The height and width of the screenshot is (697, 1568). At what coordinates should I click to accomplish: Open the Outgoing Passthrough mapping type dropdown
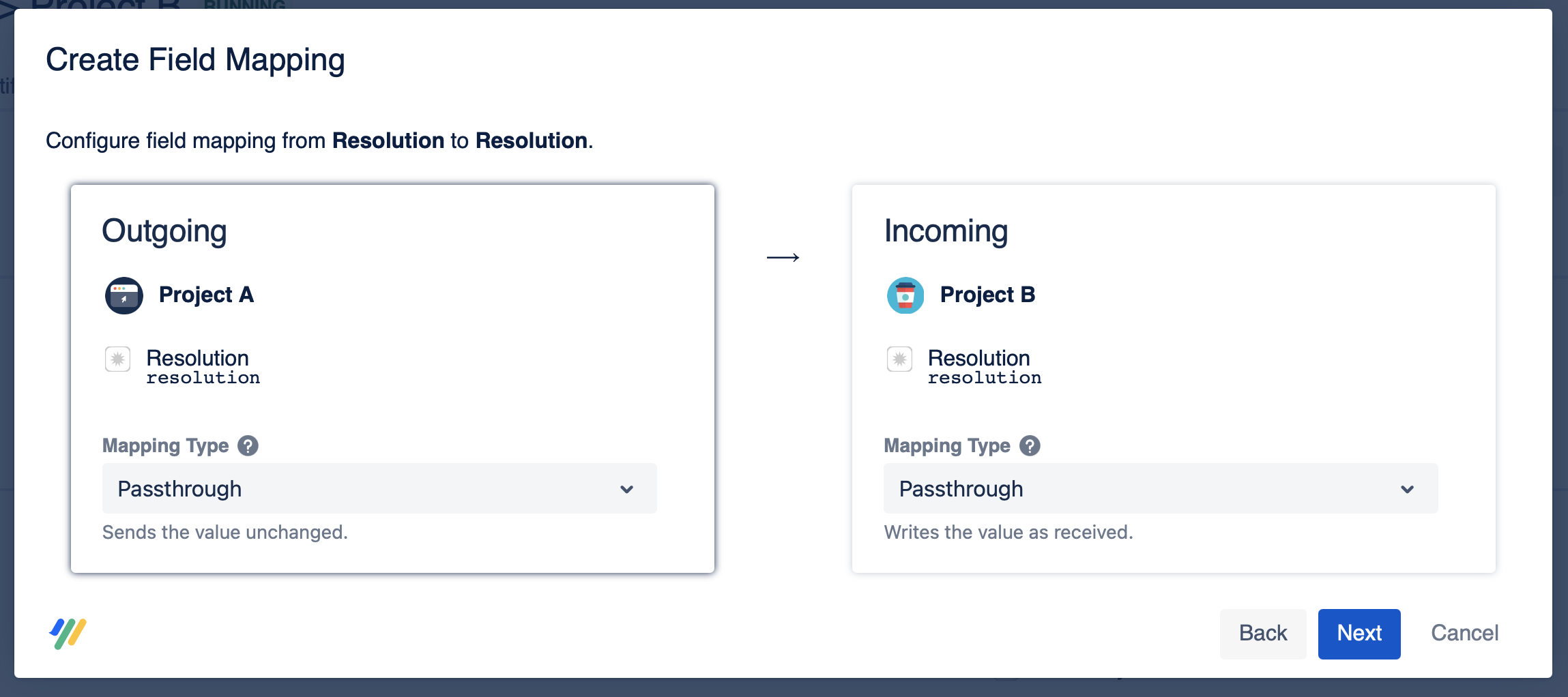379,488
